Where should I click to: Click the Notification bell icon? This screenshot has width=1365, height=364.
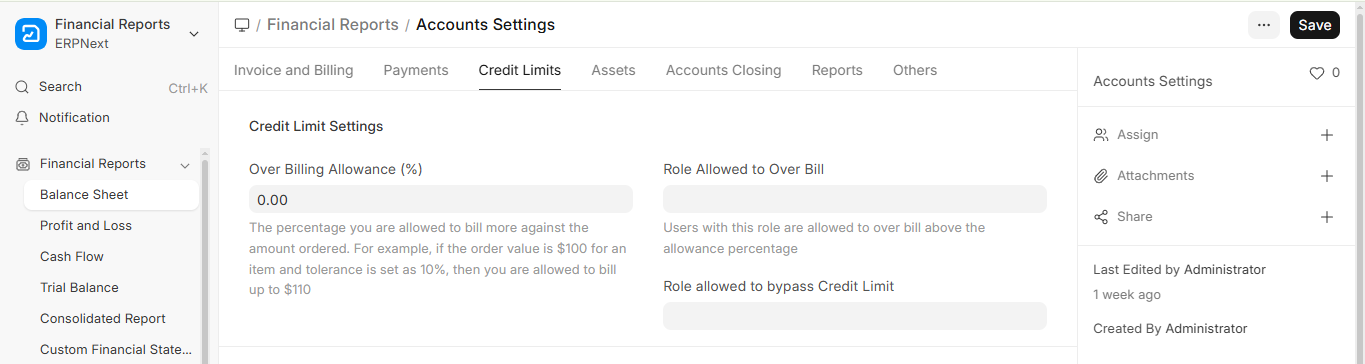[x=22, y=118]
